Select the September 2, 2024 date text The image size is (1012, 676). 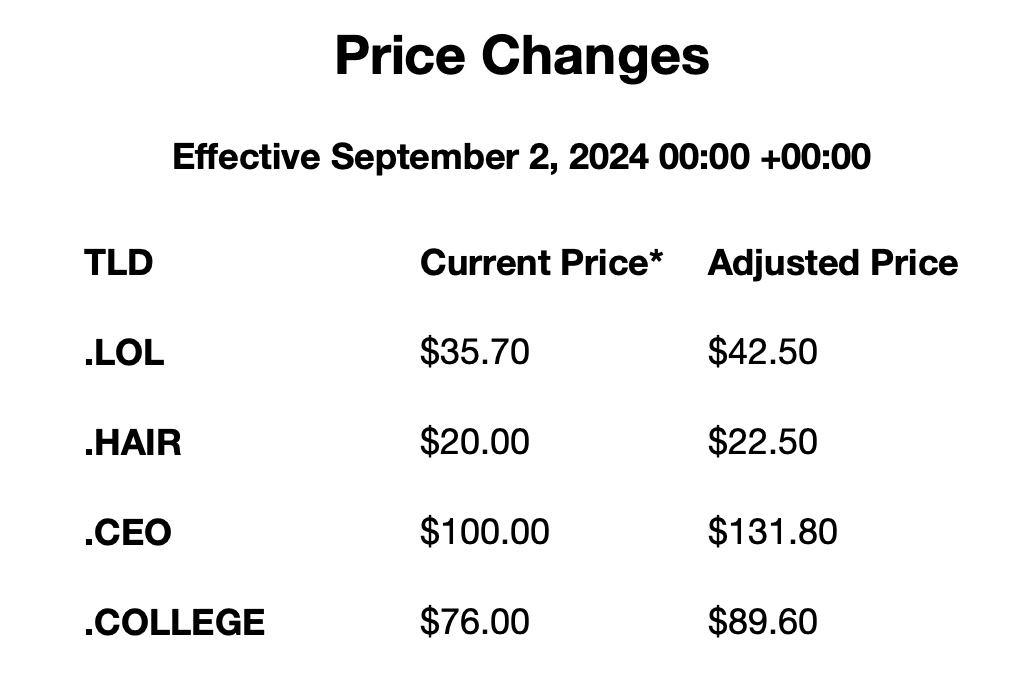489,158
